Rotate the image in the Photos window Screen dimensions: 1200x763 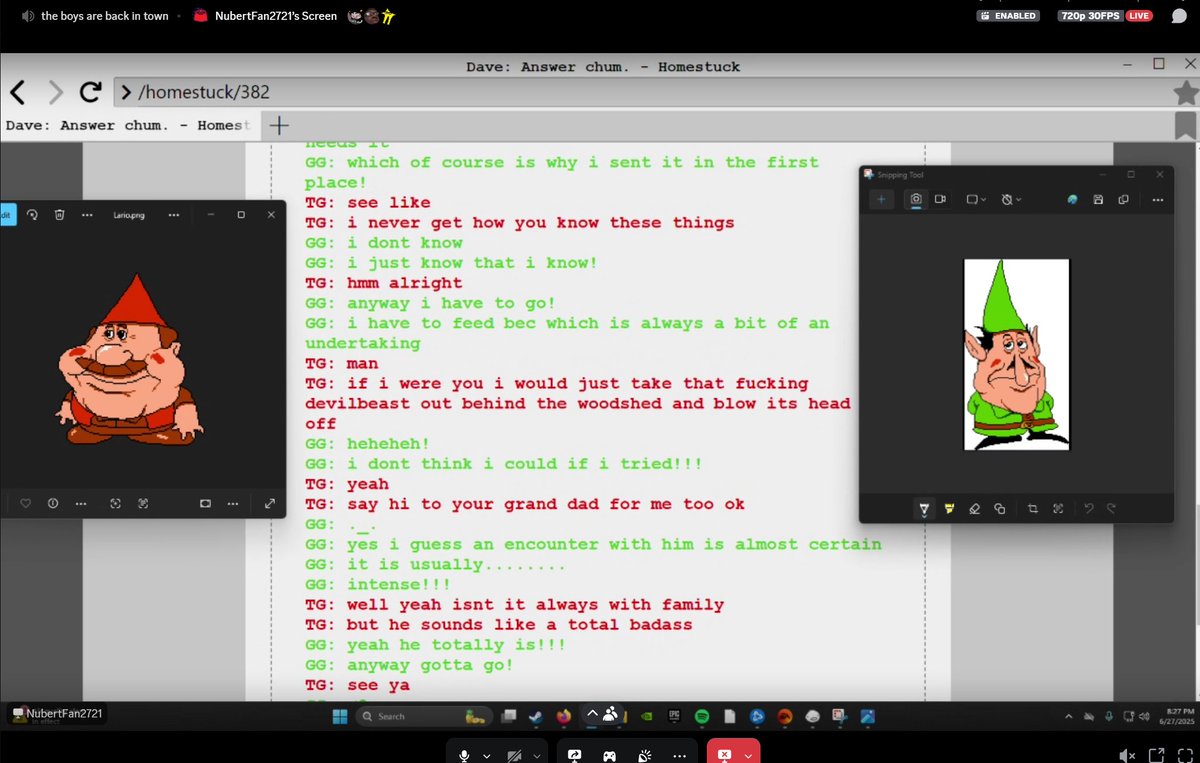(x=32, y=214)
